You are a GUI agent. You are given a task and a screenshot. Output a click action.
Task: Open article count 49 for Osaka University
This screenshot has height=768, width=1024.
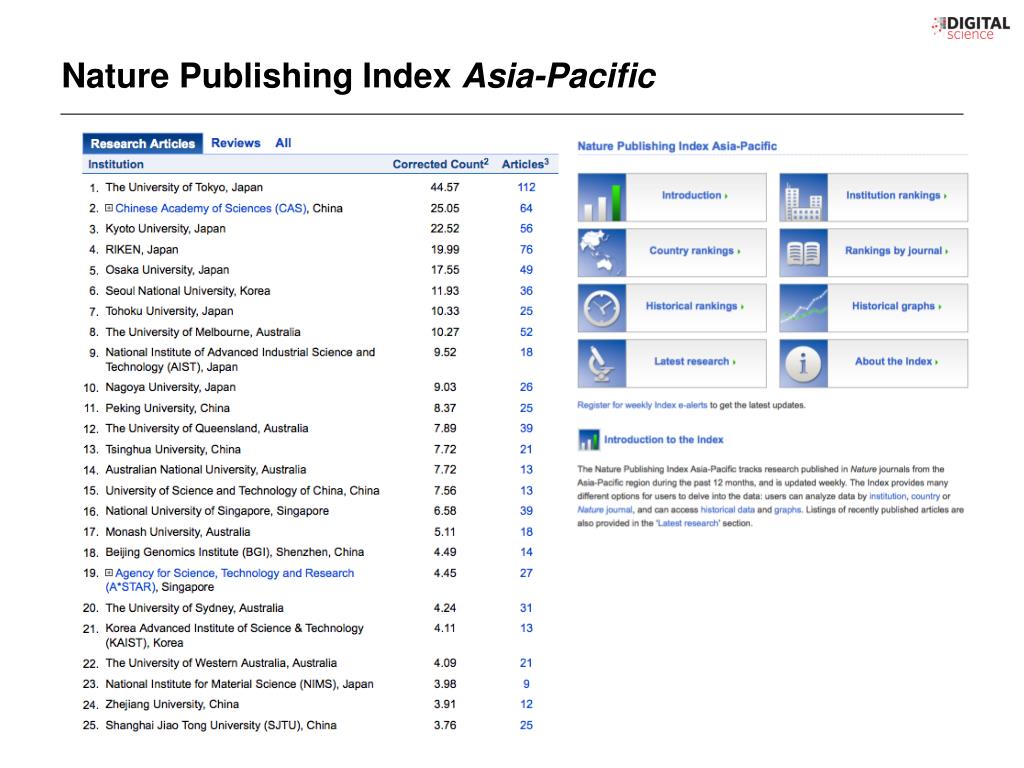[x=526, y=270]
